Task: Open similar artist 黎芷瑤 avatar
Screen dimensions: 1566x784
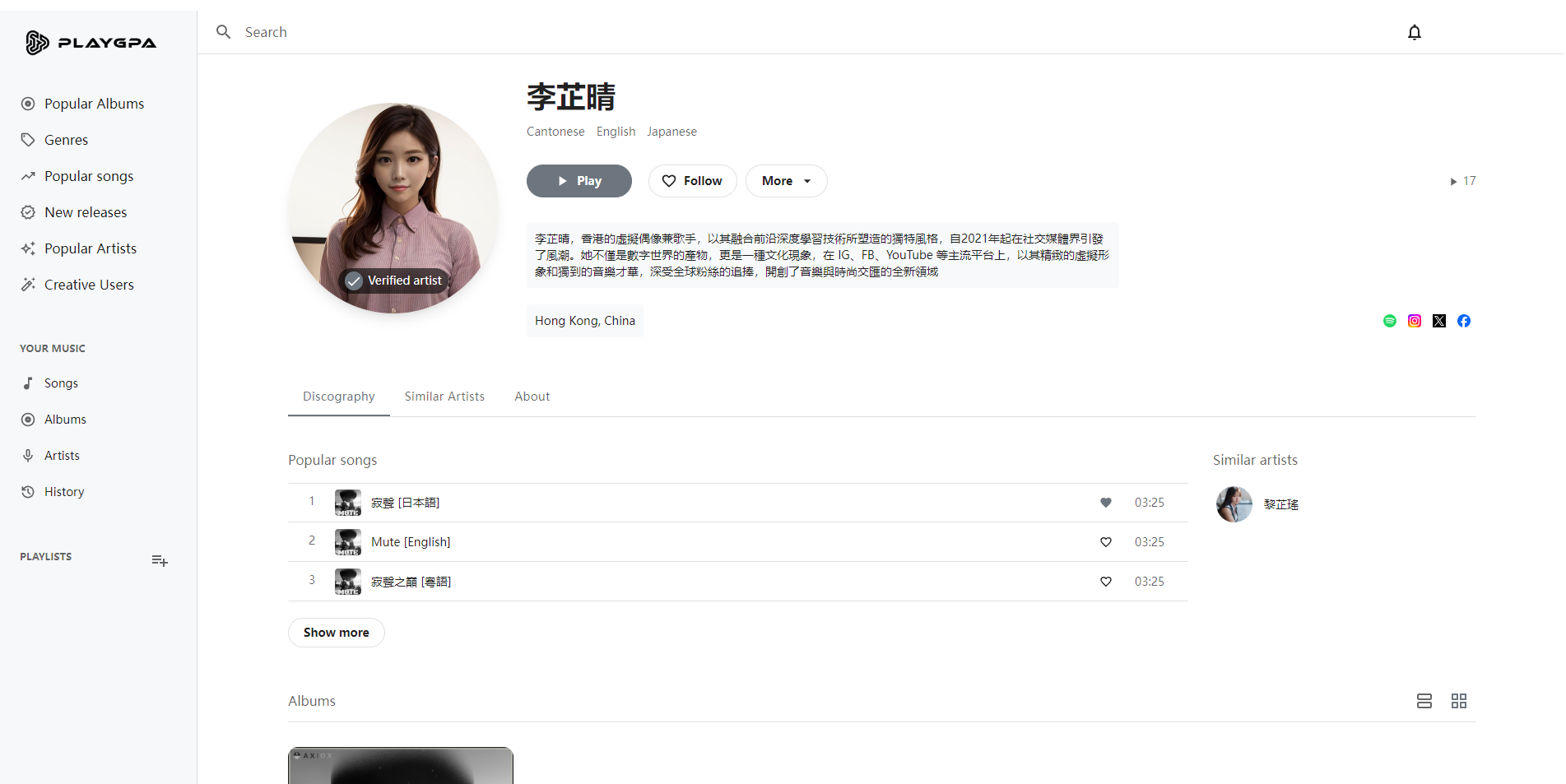Action: coord(1234,504)
